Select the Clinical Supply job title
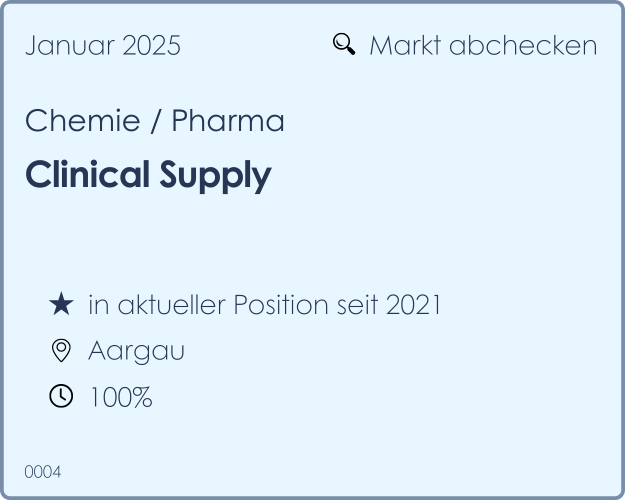This screenshot has width=625, height=500. pos(148,175)
